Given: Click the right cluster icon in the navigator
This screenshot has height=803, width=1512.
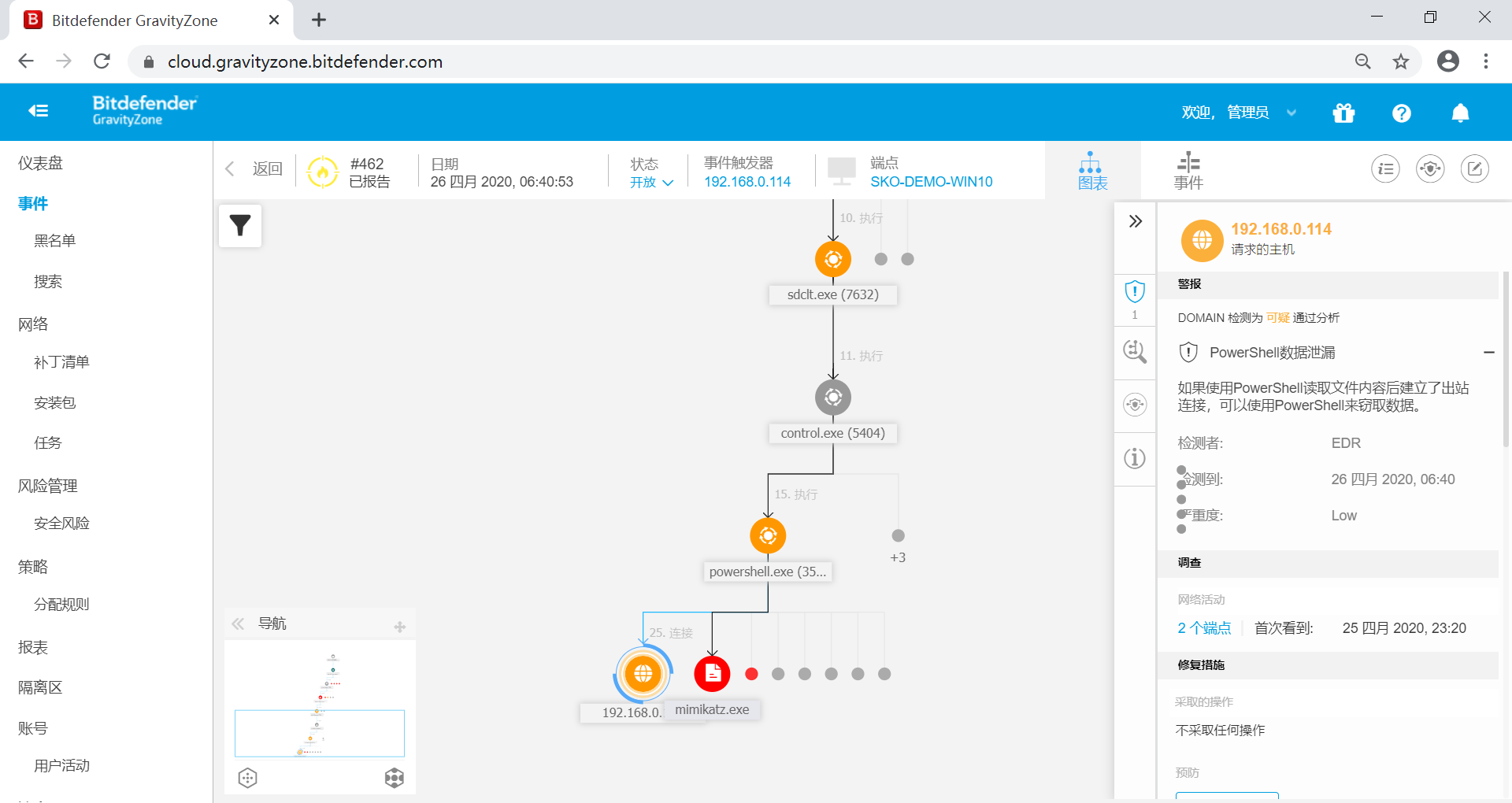Looking at the screenshot, I should (395, 778).
